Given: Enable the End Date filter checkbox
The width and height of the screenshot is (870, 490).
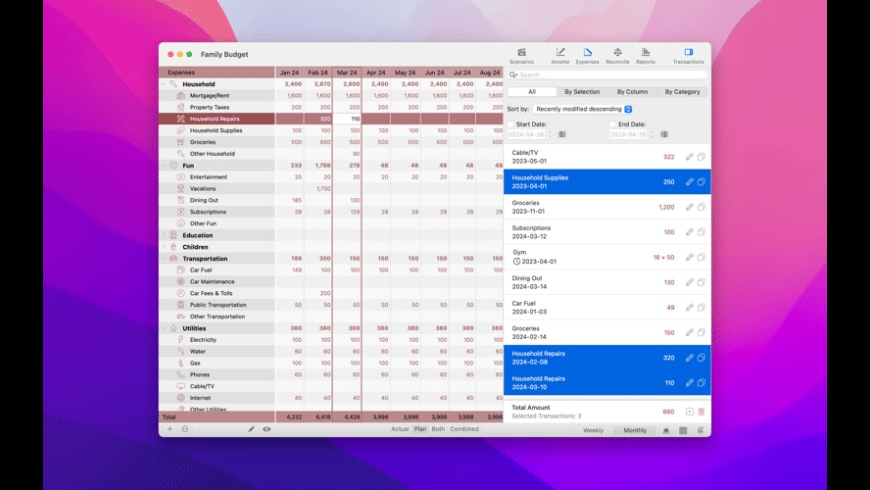Looking at the screenshot, I should pos(613,124).
